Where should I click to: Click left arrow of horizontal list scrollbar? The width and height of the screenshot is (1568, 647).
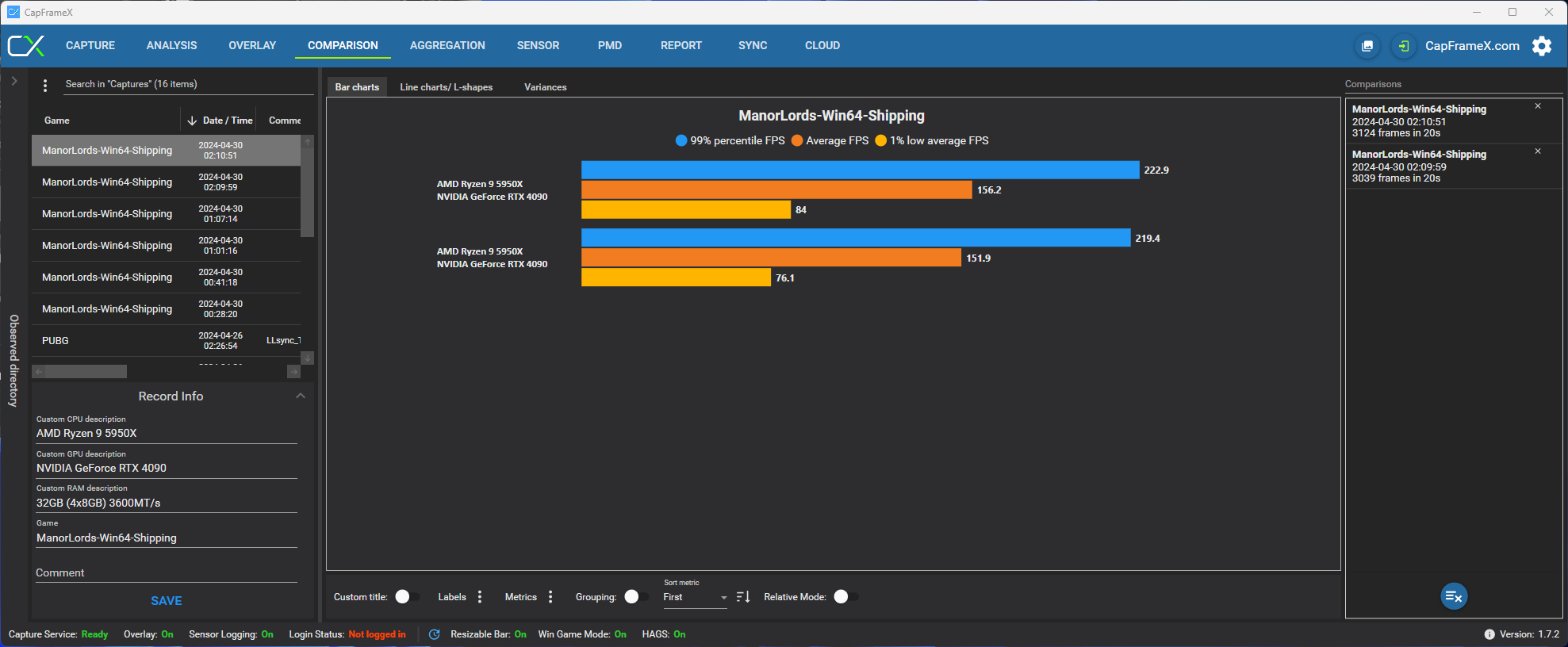tap(39, 371)
